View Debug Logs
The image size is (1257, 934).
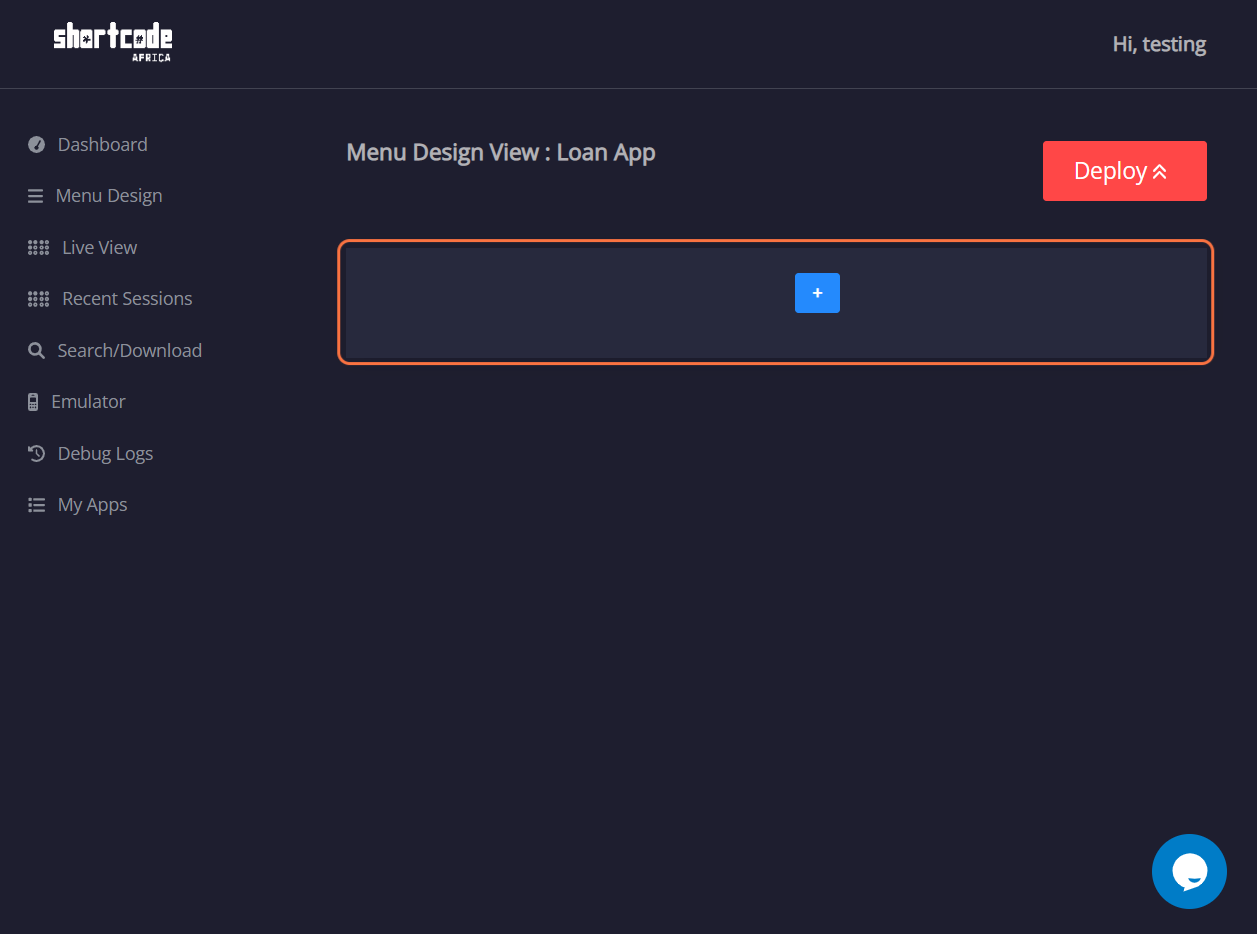(105, 454)
